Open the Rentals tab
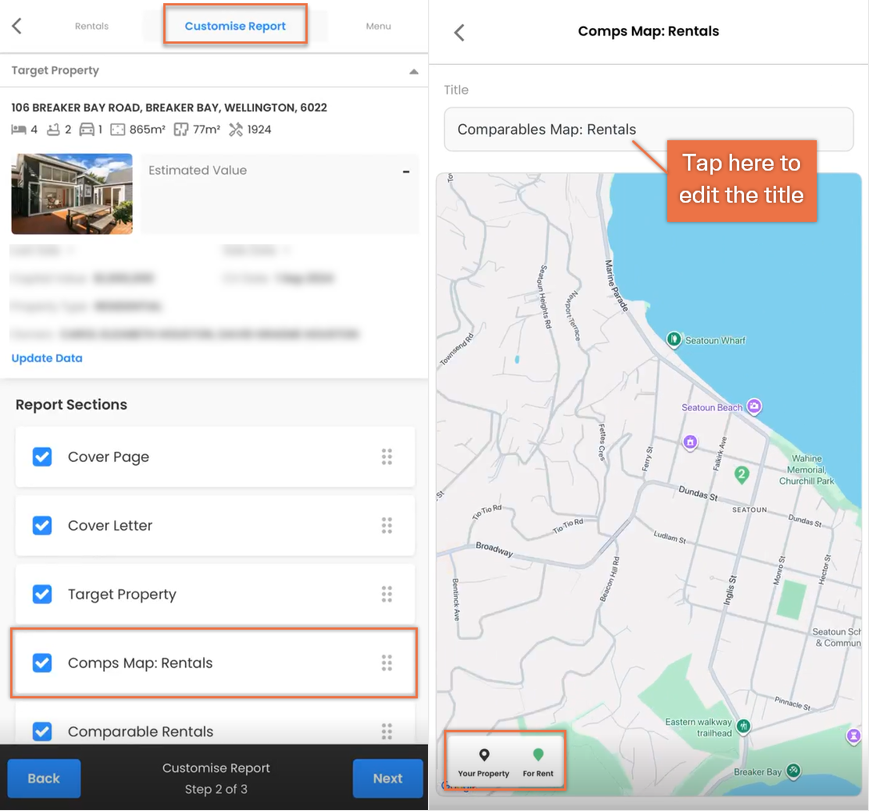 point(92,26)
